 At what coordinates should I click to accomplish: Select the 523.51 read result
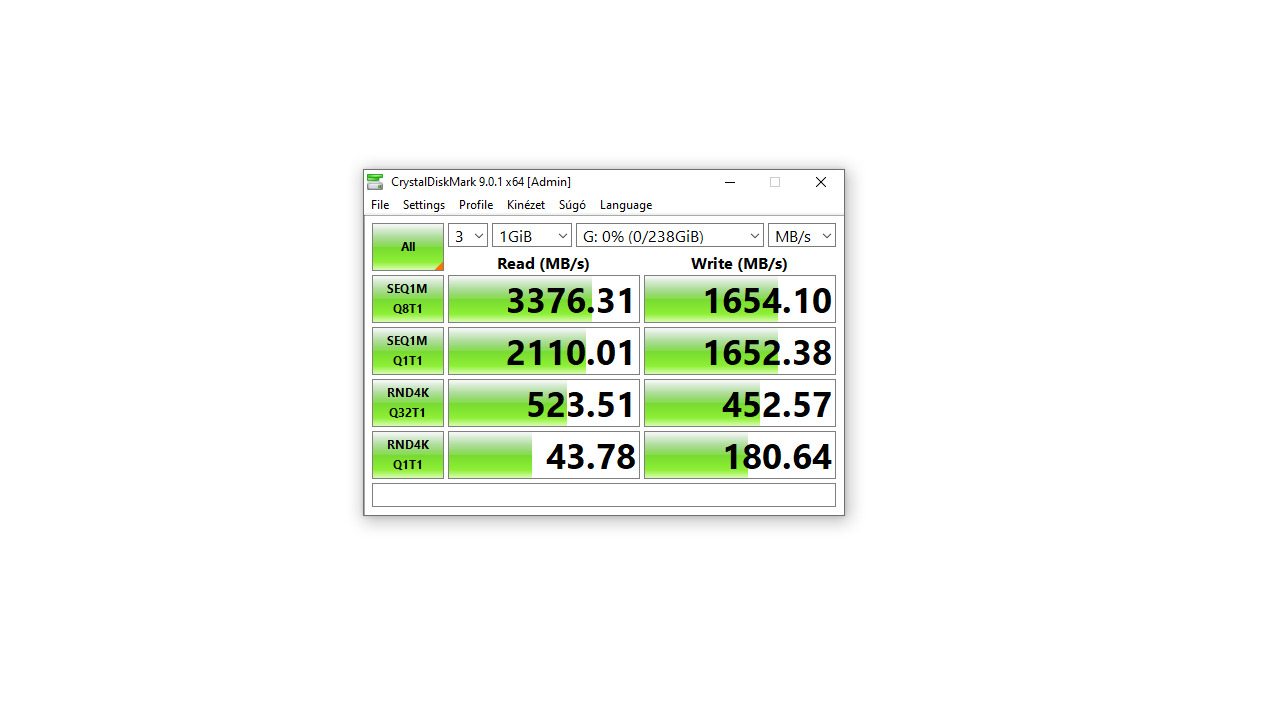[x=544, y=403]
